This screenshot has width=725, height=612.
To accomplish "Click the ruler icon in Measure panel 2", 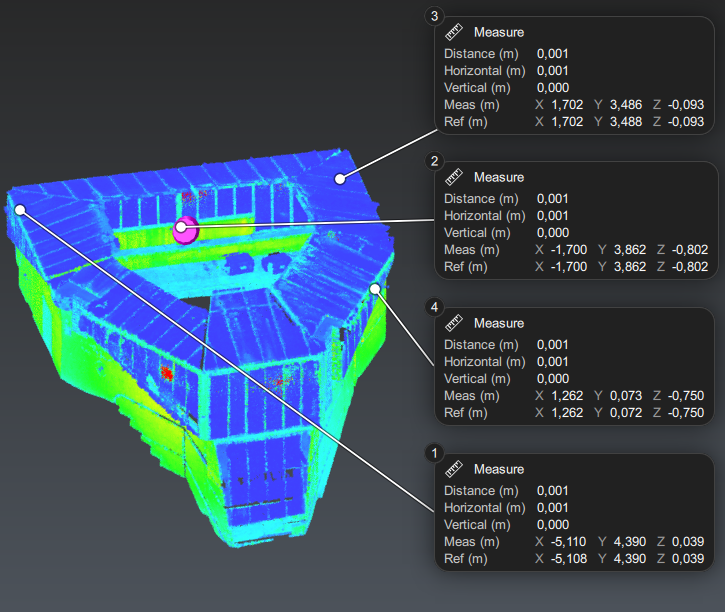I will pyautogui.click(x=453, y=177).
